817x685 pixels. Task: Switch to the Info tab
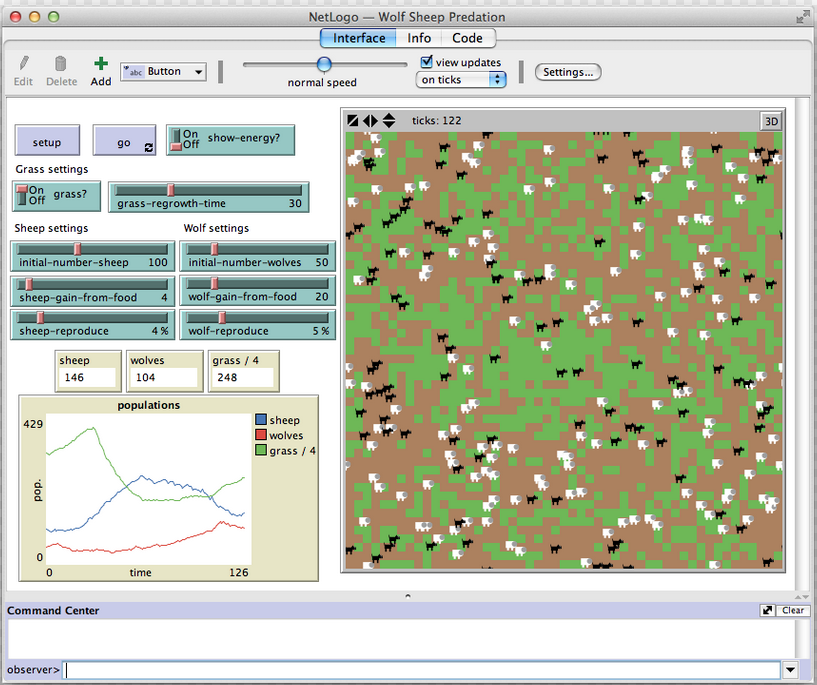coord(419,38)
